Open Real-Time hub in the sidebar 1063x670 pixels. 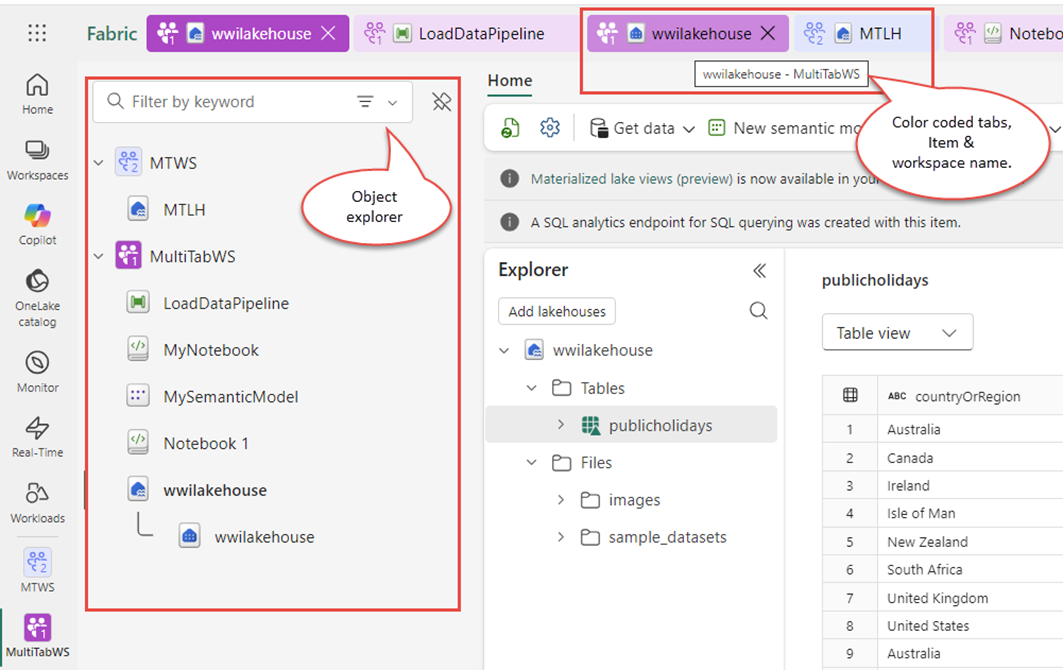37,435
